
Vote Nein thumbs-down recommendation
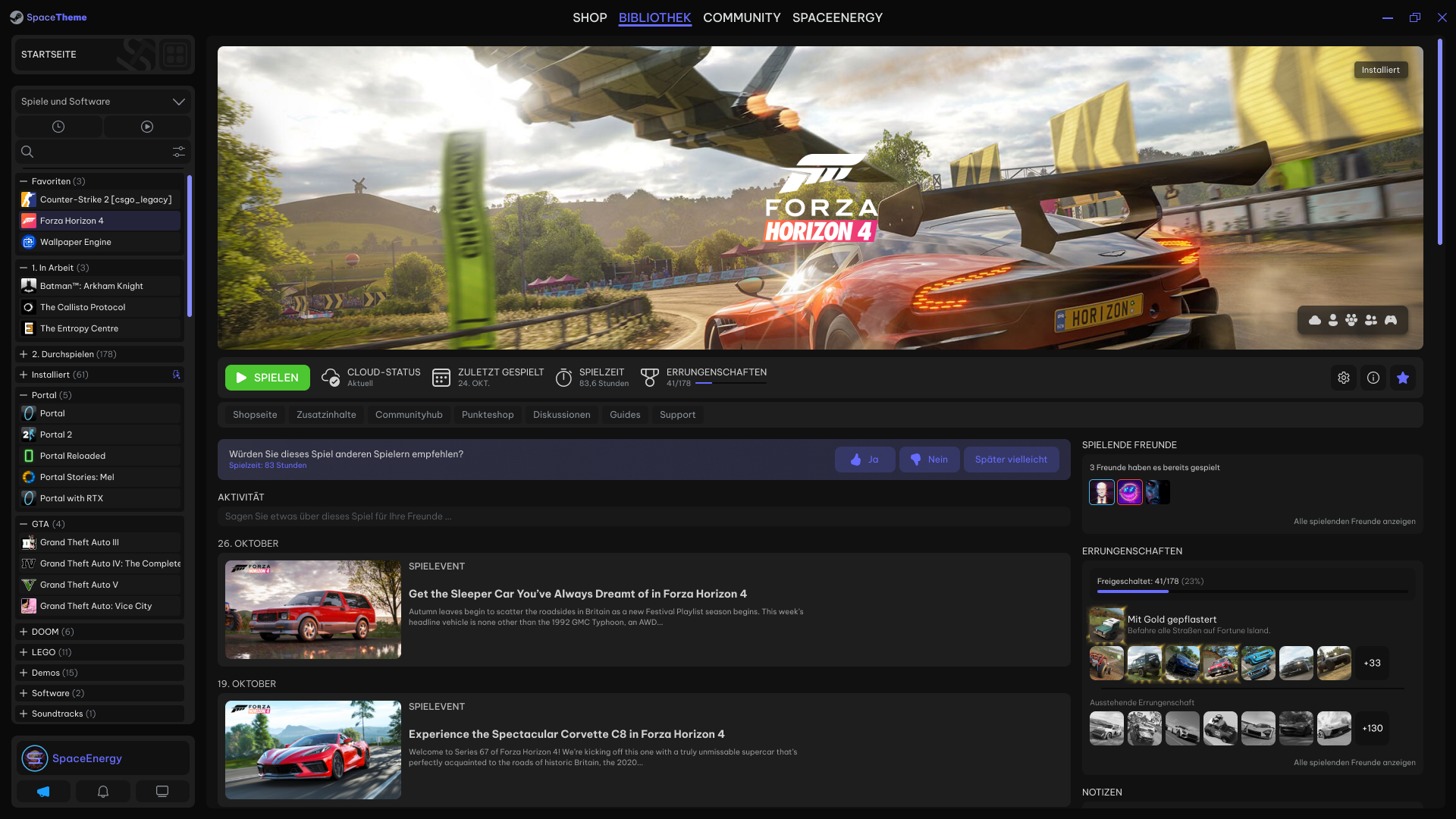929,460
